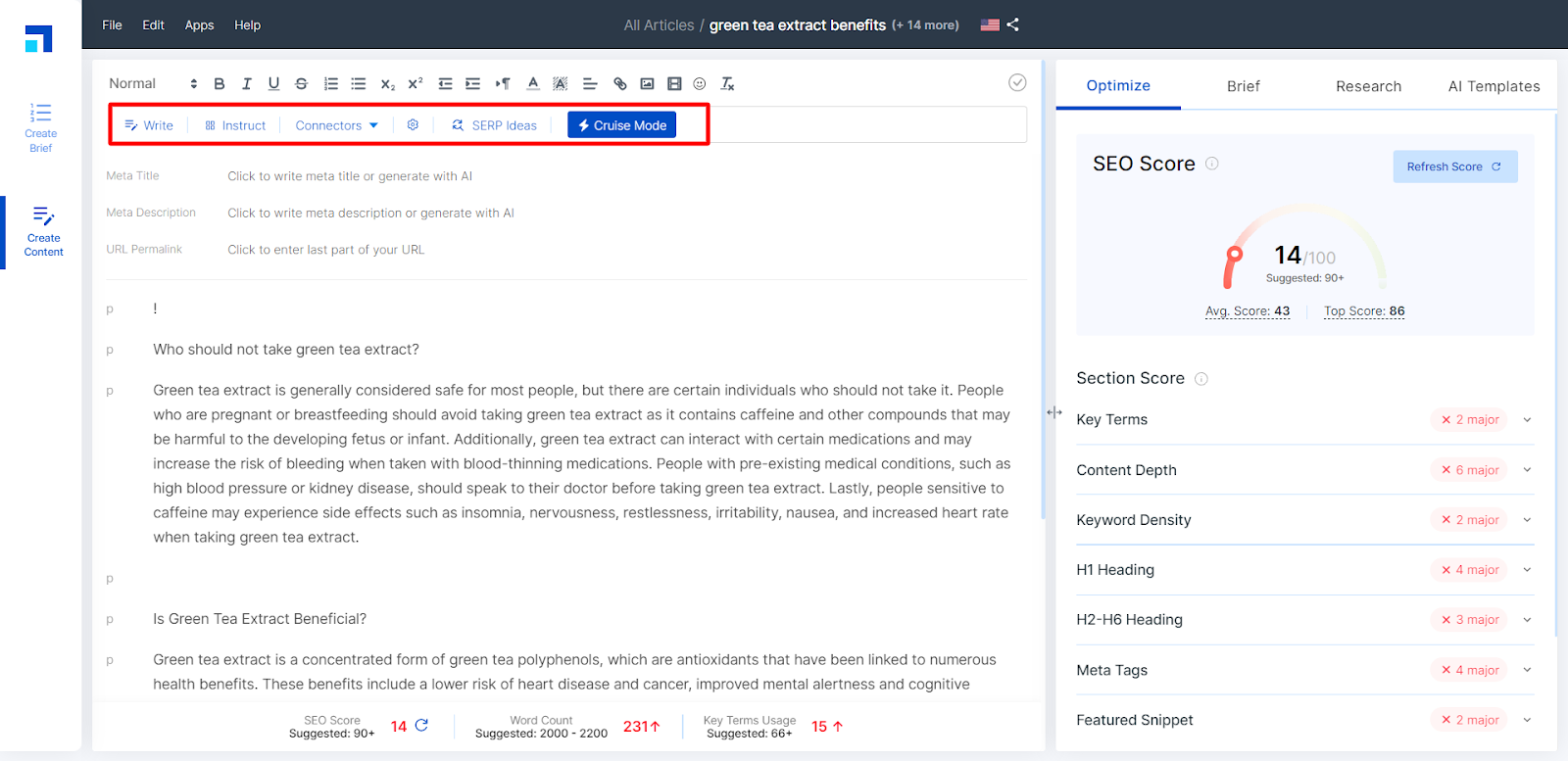Open the File menu

click(112, 24)
